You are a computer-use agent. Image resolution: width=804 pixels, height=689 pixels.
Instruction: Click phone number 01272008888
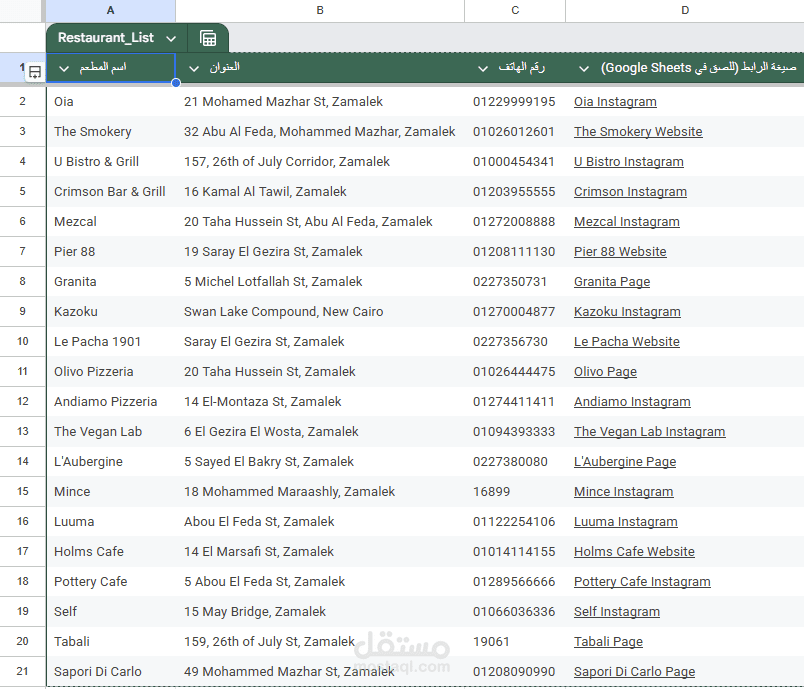pyautogui.click(x=514, y=221)
